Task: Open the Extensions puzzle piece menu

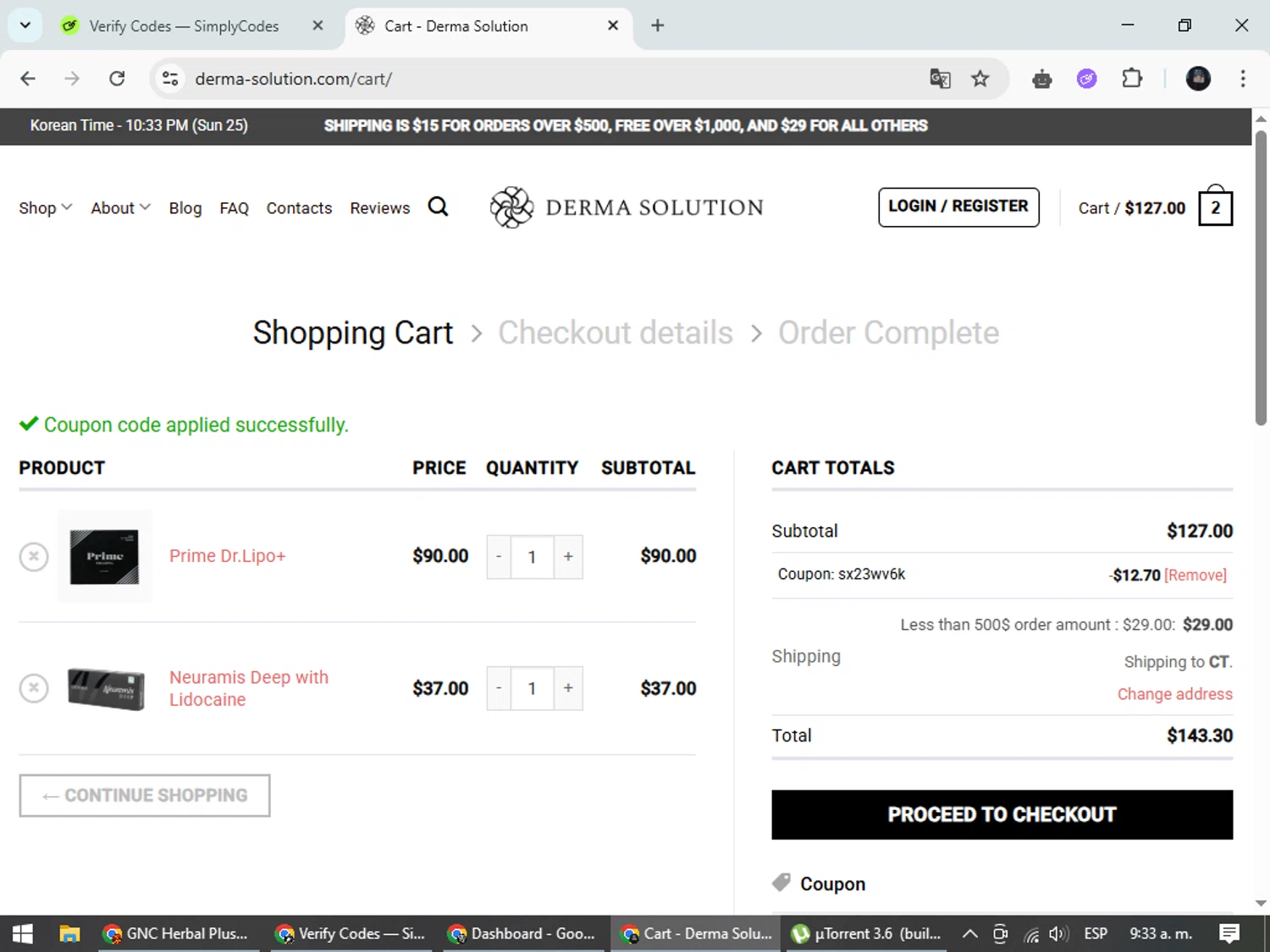Action: coord(1132,79)
